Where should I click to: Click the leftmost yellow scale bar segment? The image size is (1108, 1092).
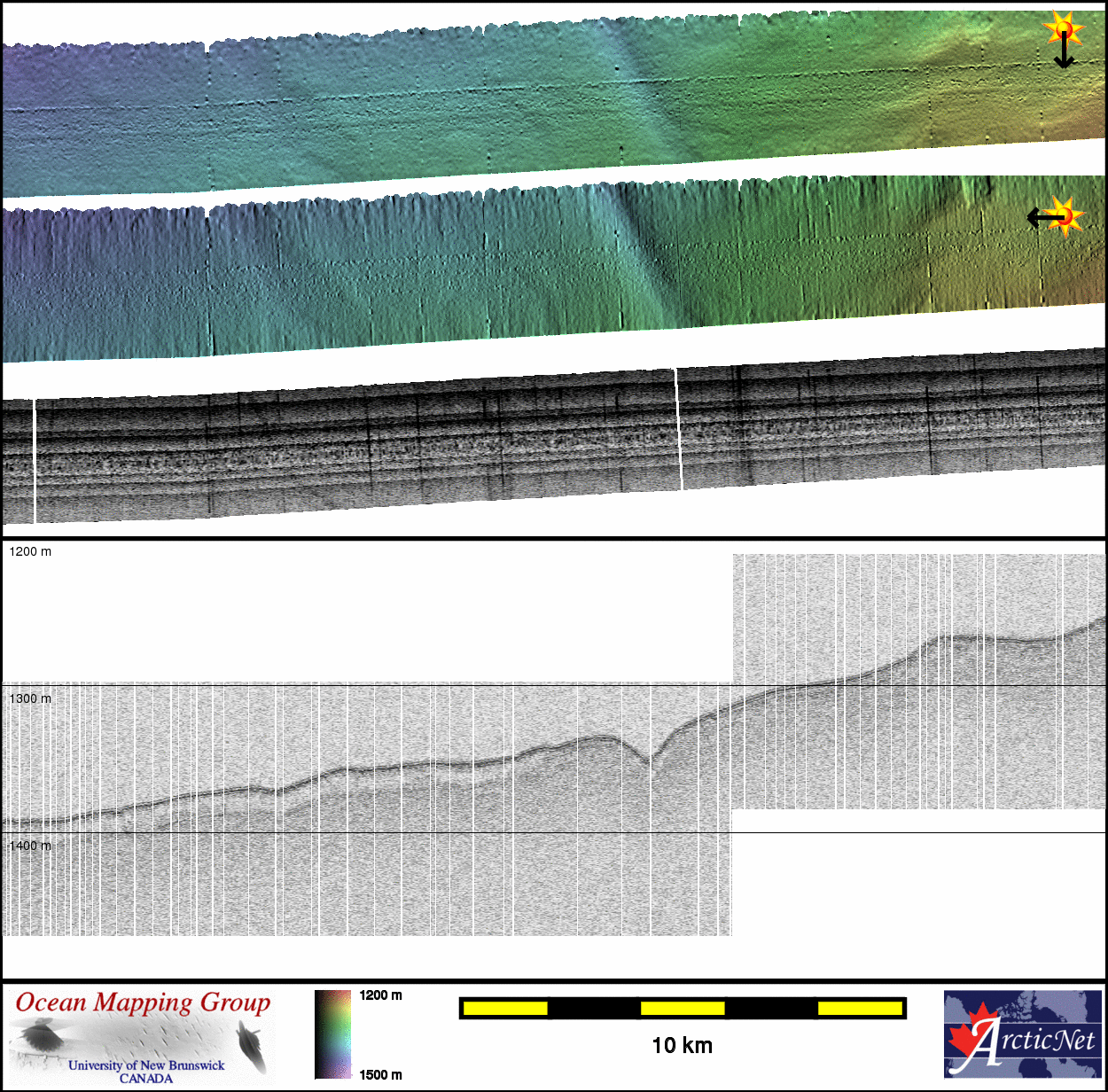coord(505,1008)
